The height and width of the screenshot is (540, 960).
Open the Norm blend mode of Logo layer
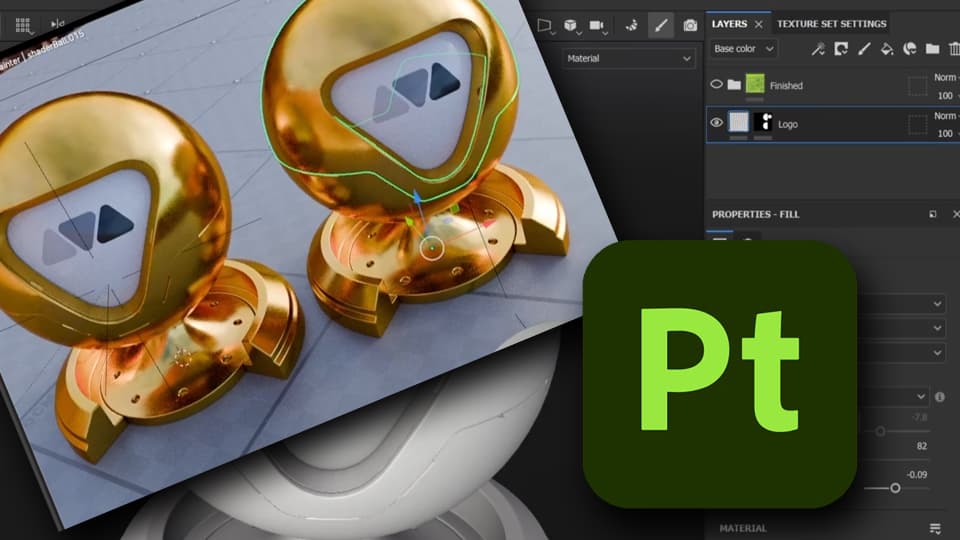(947, 116)
